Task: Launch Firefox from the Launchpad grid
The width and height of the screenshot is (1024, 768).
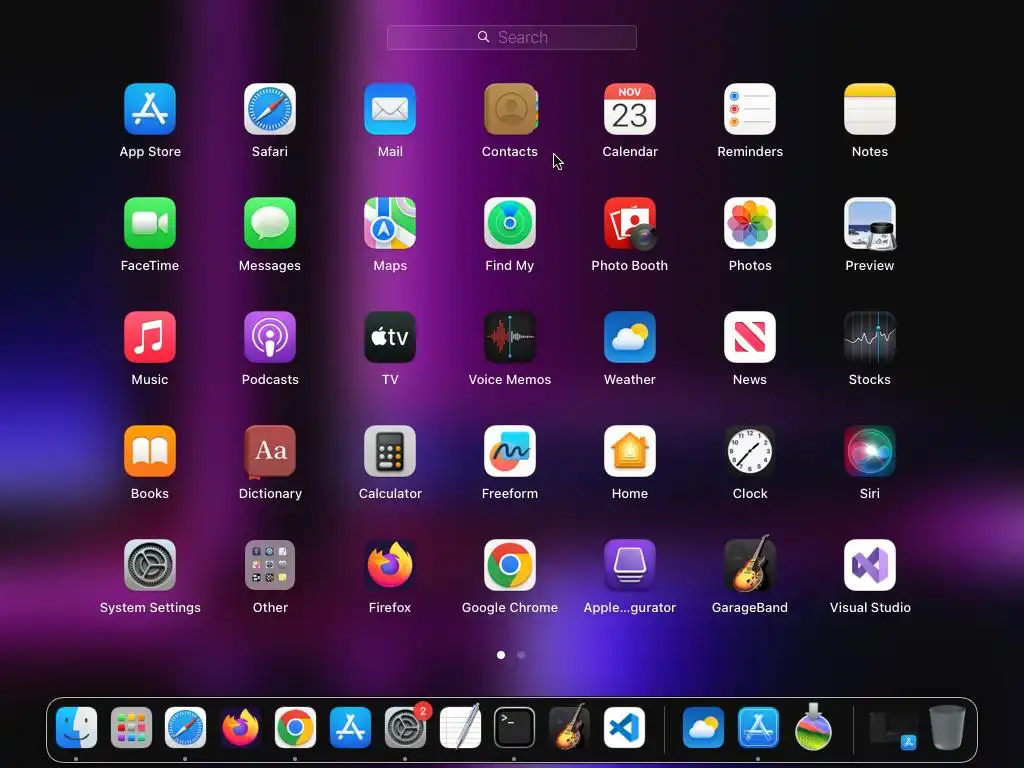Action: [x=390, y=565]
